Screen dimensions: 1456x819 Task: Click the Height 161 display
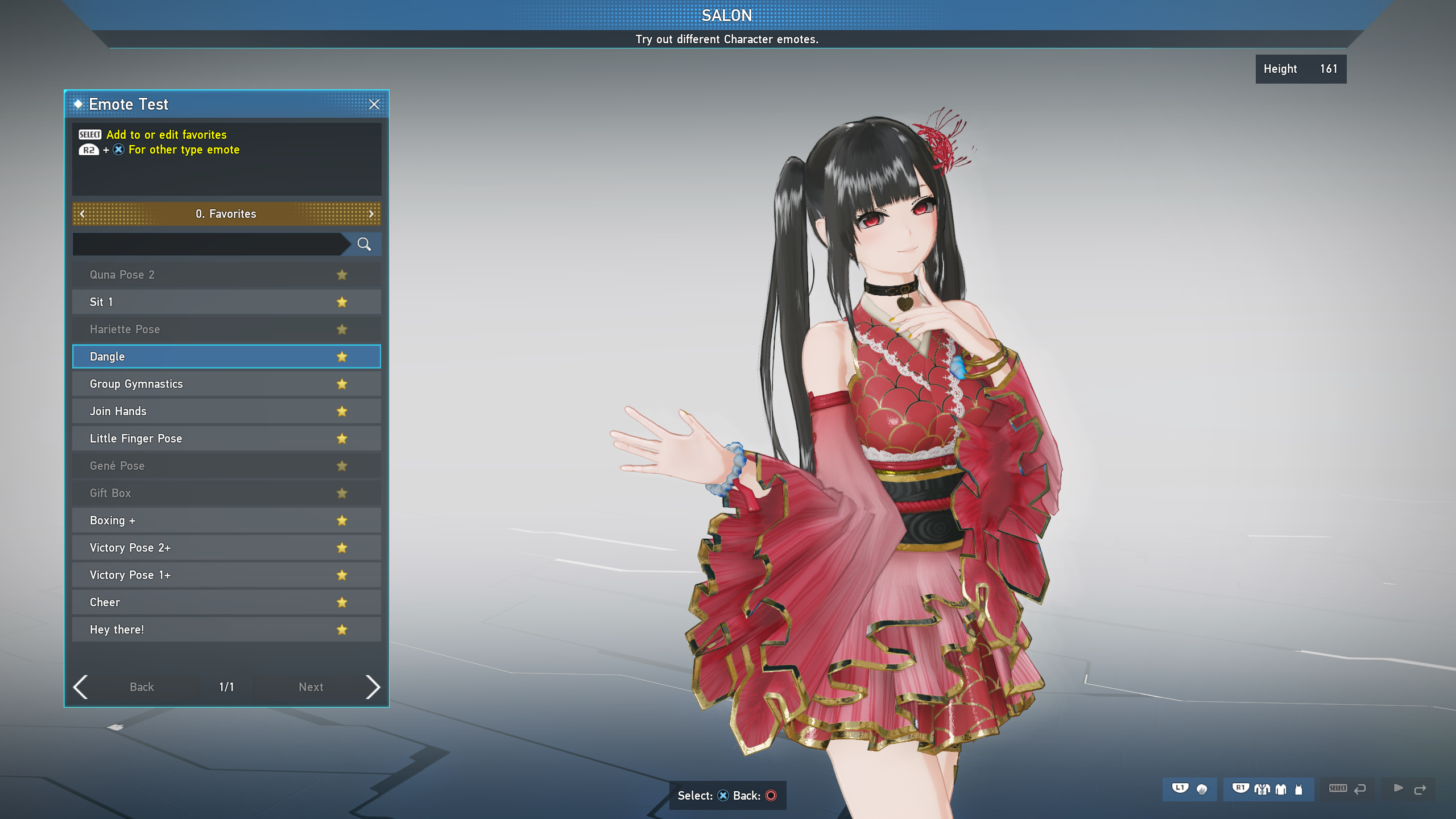pyautogui.click(x=1301, y=69)
